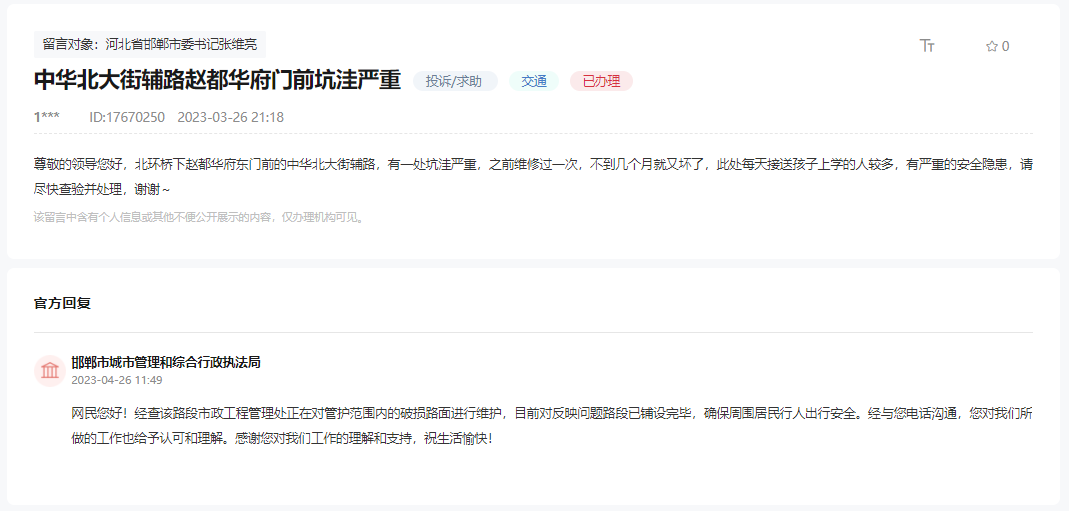Click the complaint body paragraph starting 尊敬的领导
Screen dimensions: 1069x511
click(x=534, y=176)
